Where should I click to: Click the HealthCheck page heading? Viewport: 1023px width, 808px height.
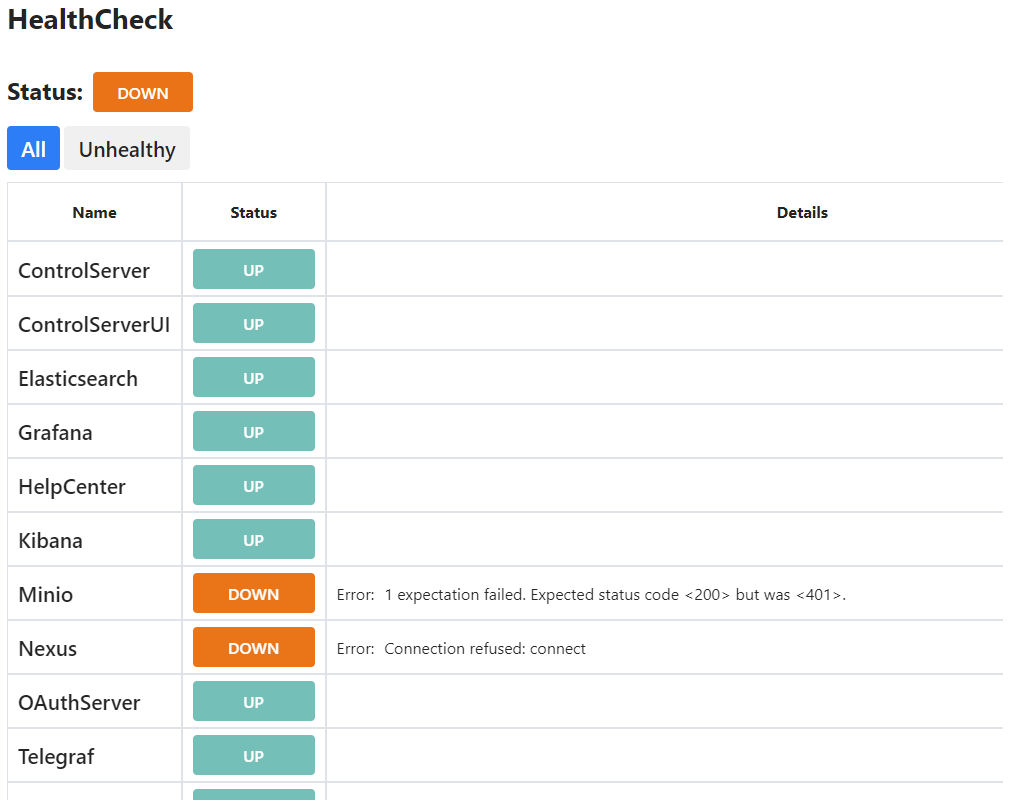pos(90,20)
